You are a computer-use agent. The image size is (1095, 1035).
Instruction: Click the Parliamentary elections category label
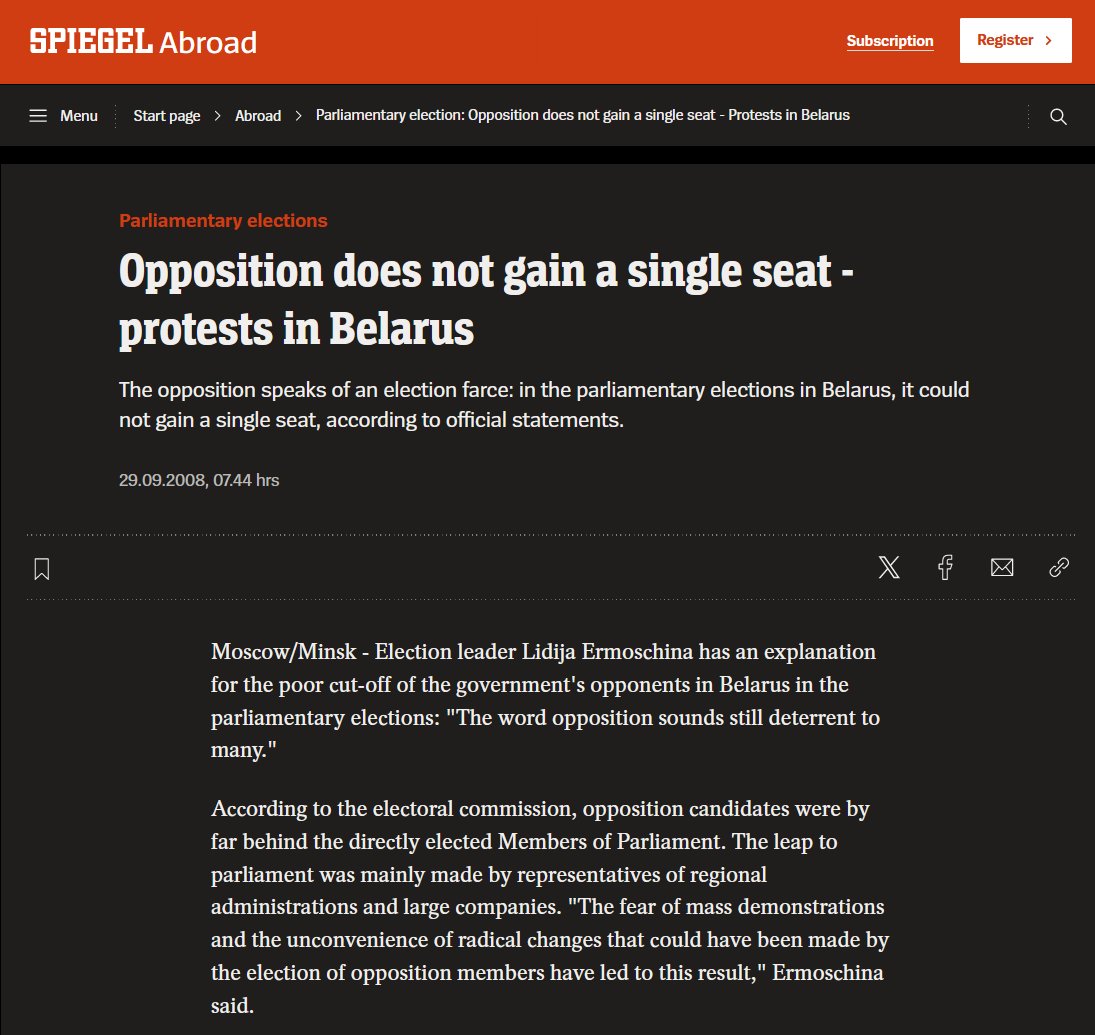point(223,221)
